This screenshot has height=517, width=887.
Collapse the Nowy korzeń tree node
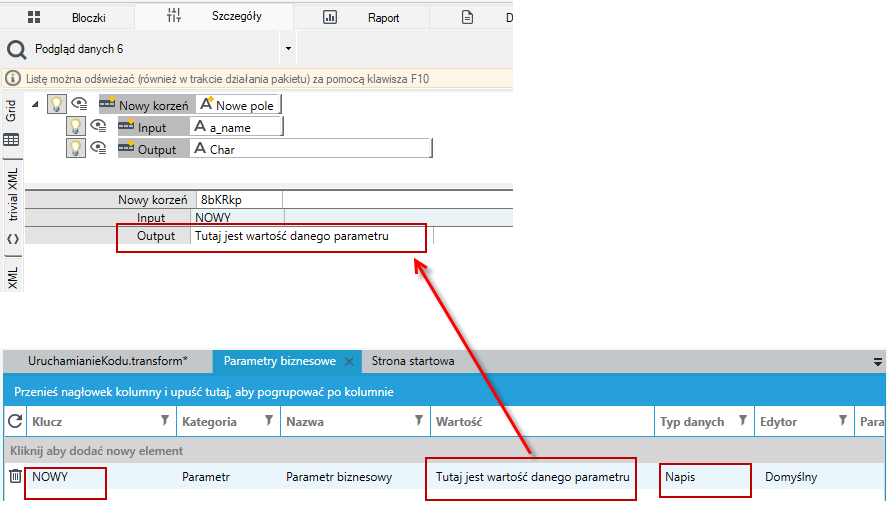(x=35, y=104)
